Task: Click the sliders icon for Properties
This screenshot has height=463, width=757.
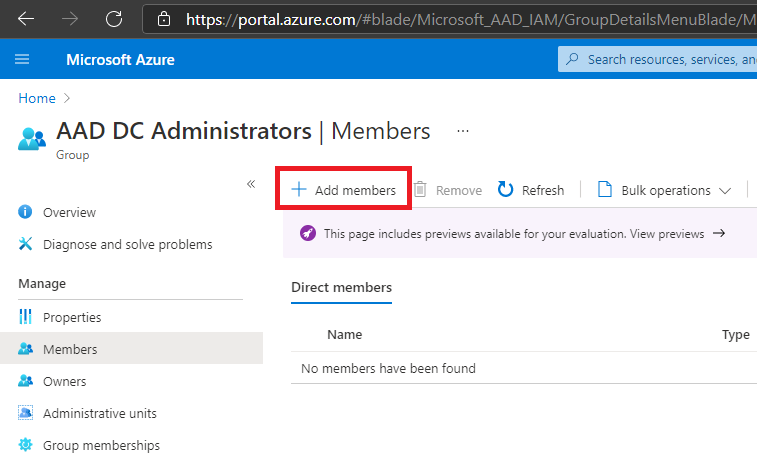Action: tap(25, 317)
